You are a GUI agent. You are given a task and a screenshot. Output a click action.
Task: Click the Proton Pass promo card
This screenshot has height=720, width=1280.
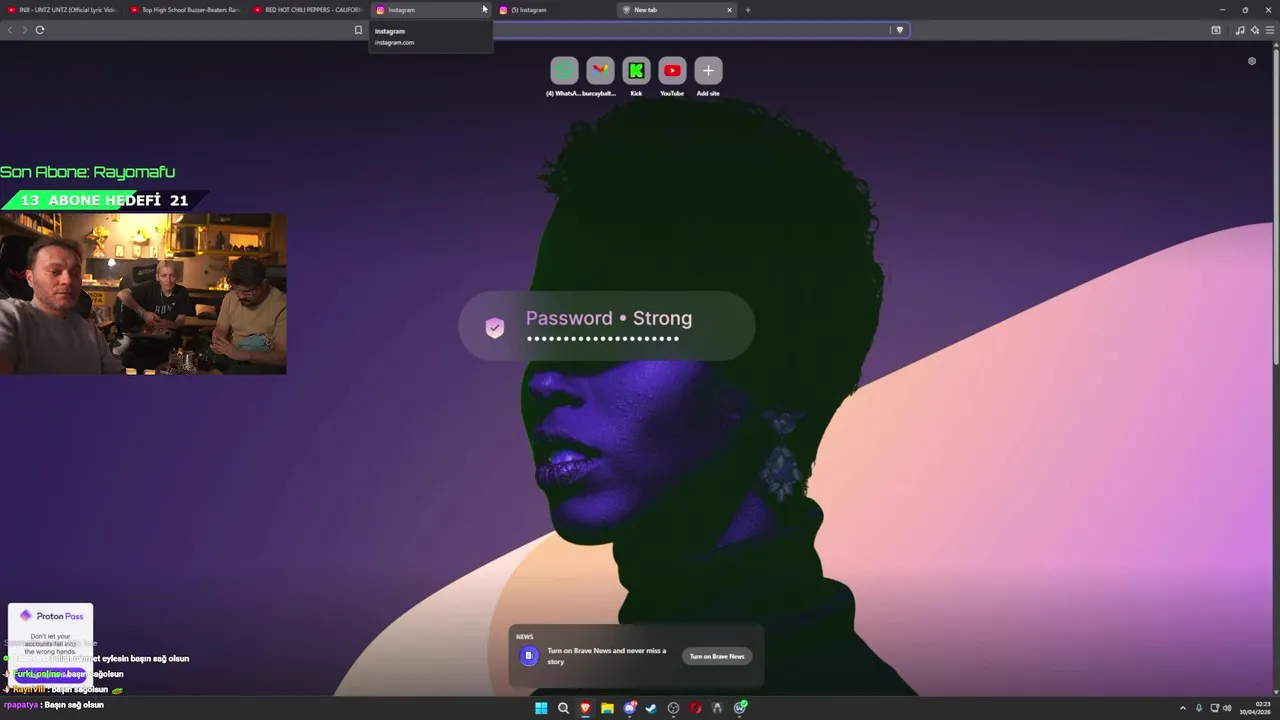click(x=50, y=643)
